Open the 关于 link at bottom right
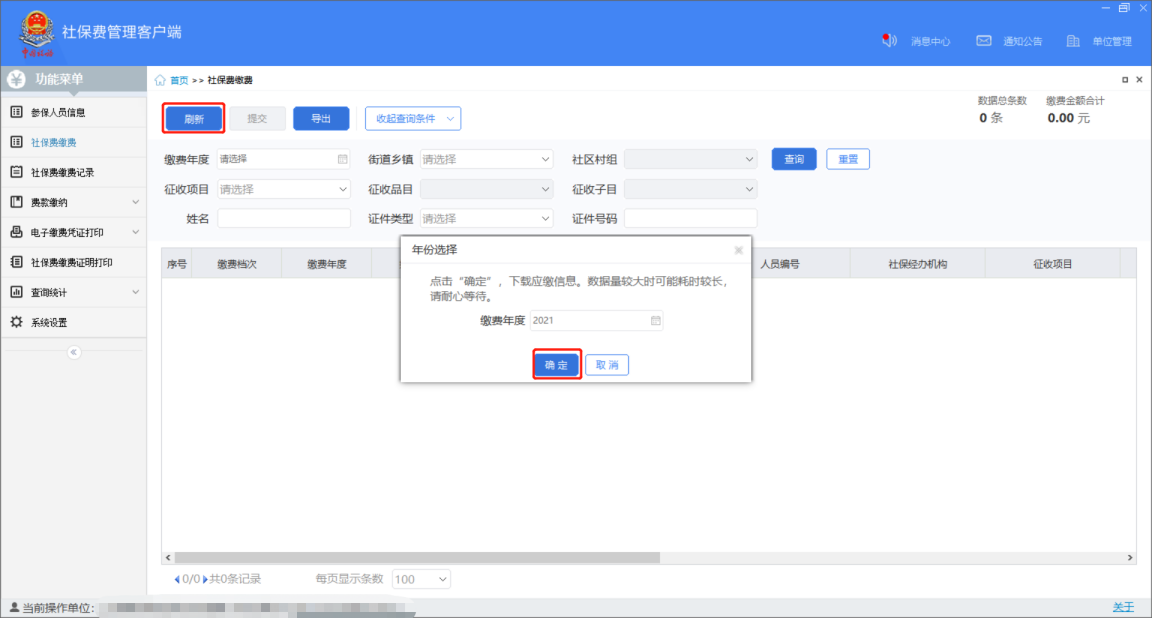The image size is (1152, 618). [x=1123, y=607]
